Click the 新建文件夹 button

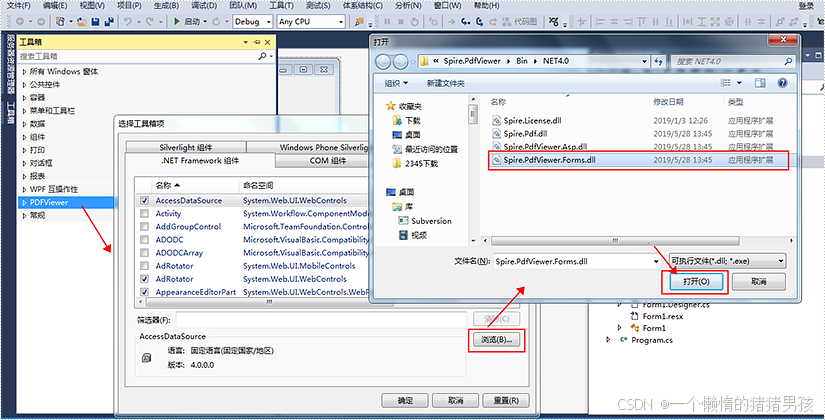point(446,83)
